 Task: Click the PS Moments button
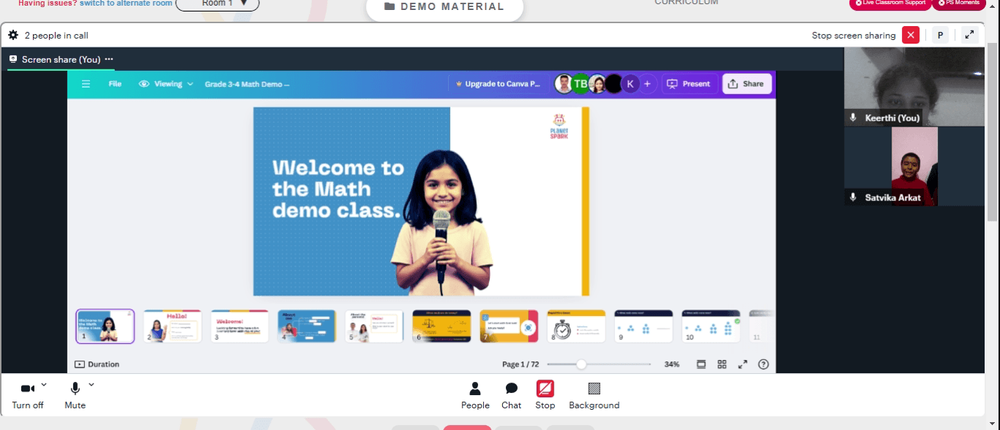click(x=959, y=3)
